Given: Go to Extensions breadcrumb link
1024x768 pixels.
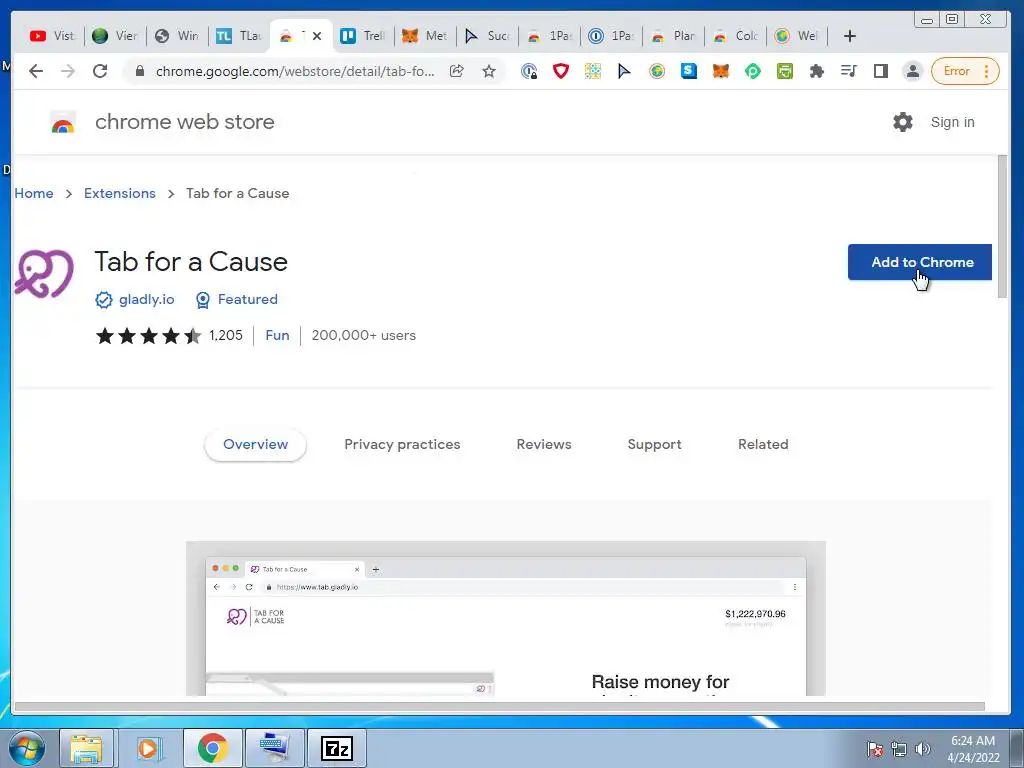Looking at the screenshot, I should 120,193.
